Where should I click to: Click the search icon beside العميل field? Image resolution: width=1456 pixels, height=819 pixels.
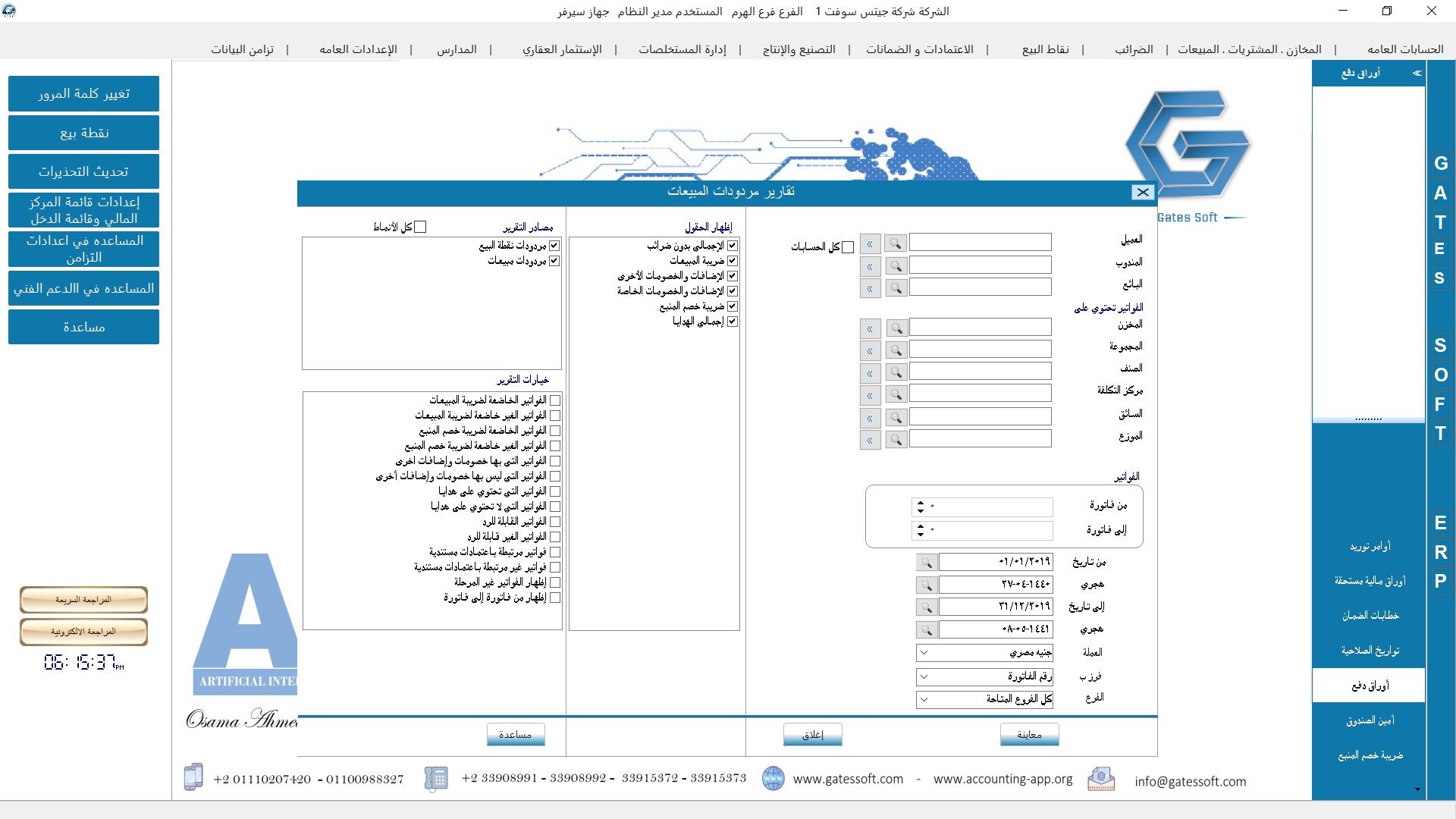coord(896,243)
